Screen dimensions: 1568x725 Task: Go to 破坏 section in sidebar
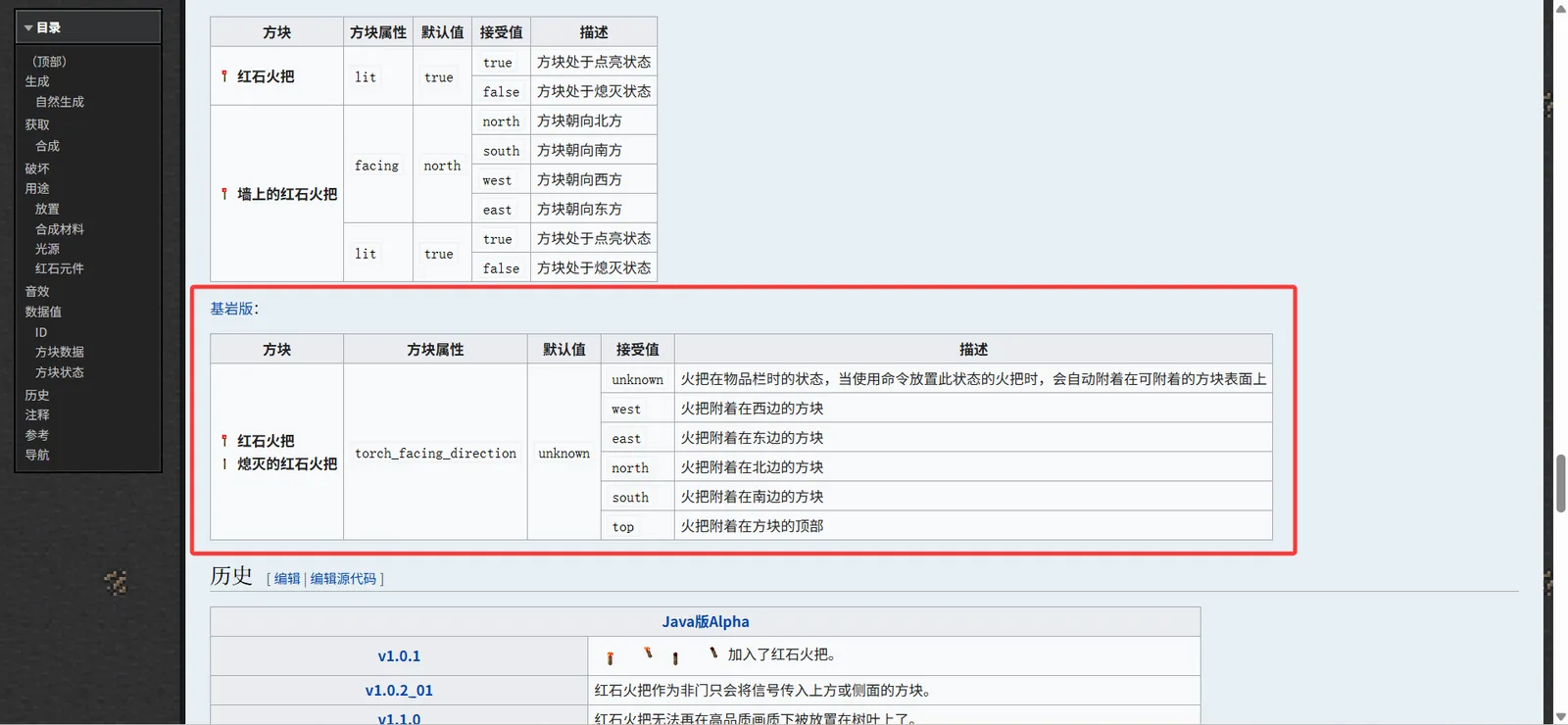[x=37, y=169]
